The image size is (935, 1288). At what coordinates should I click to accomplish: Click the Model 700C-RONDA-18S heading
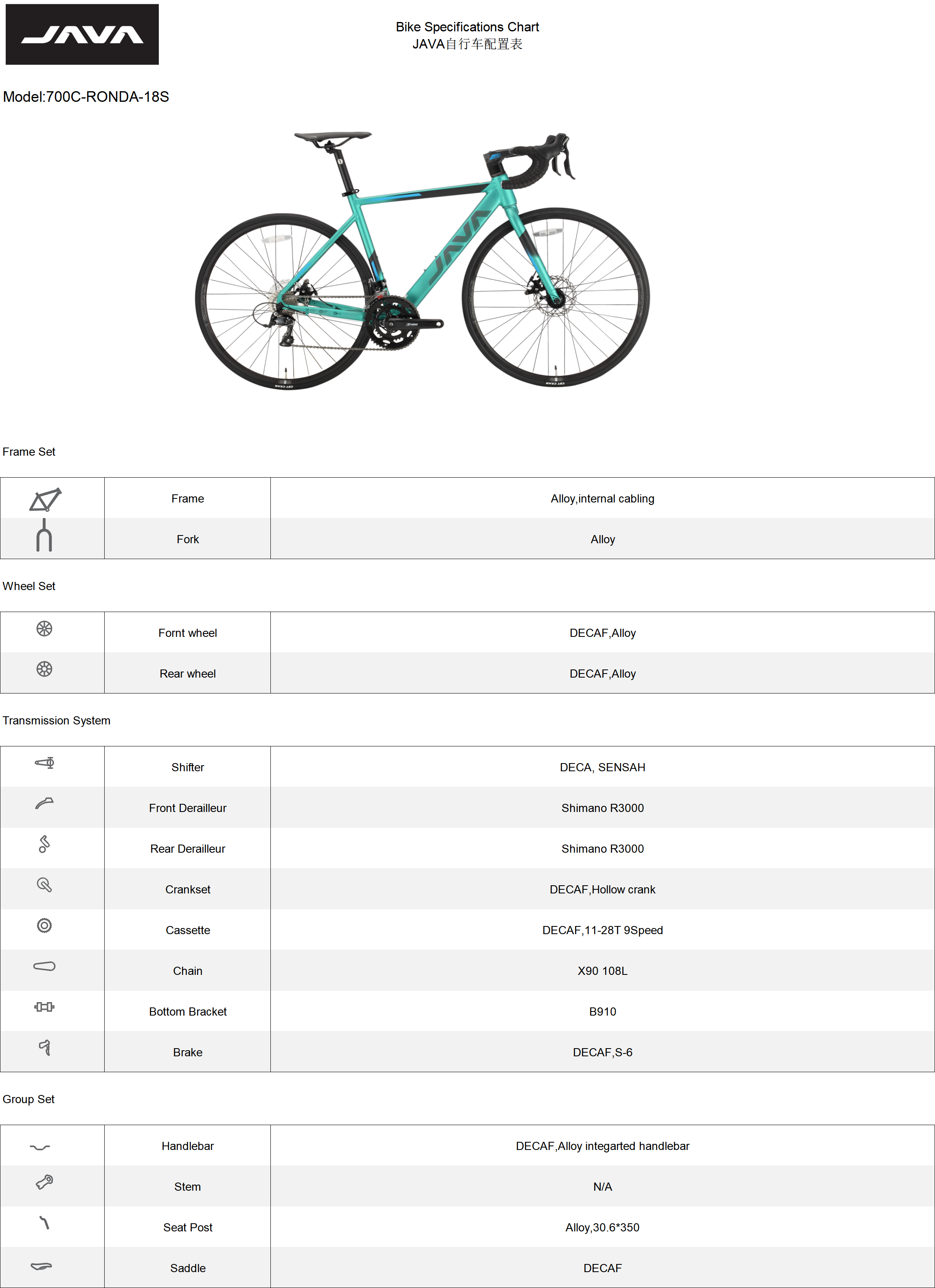click(x=86, y=97)
